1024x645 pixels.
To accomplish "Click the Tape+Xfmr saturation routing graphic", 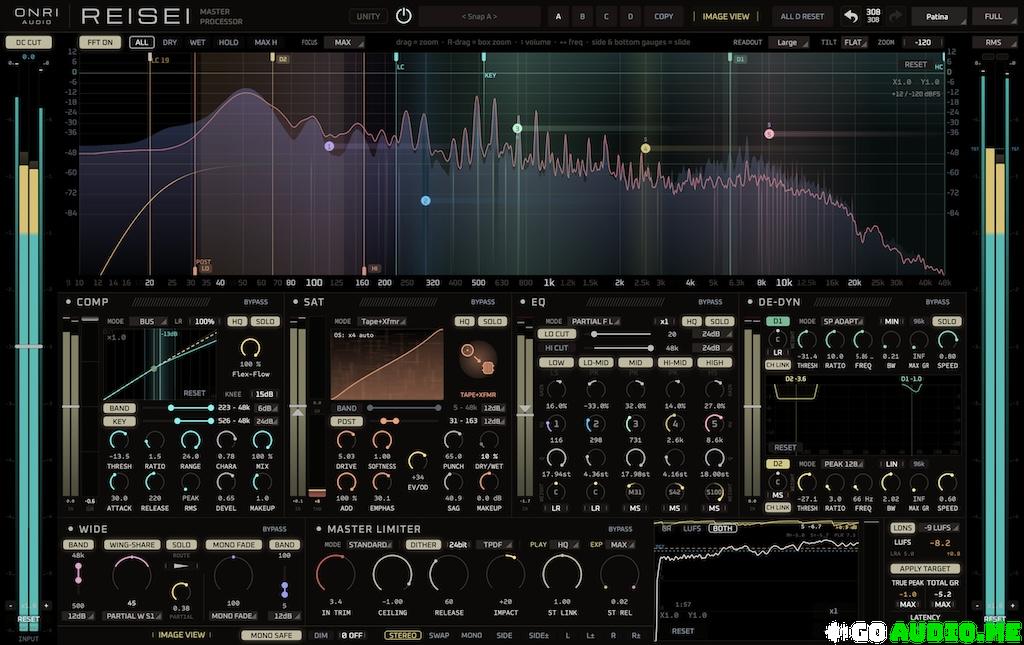I will coord(478,361).
